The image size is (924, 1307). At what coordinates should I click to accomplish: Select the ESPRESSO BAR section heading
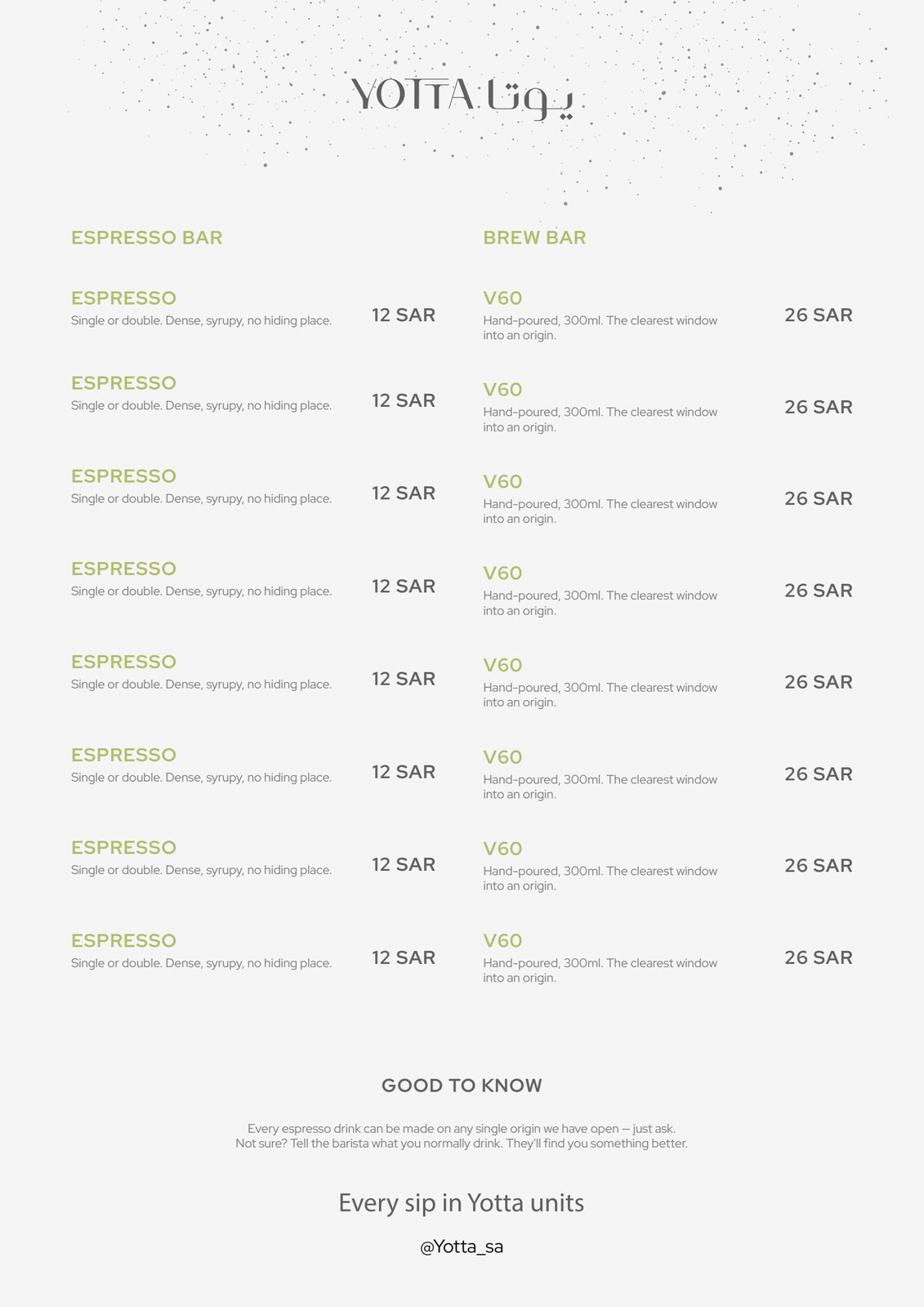[x=146, y=238]
